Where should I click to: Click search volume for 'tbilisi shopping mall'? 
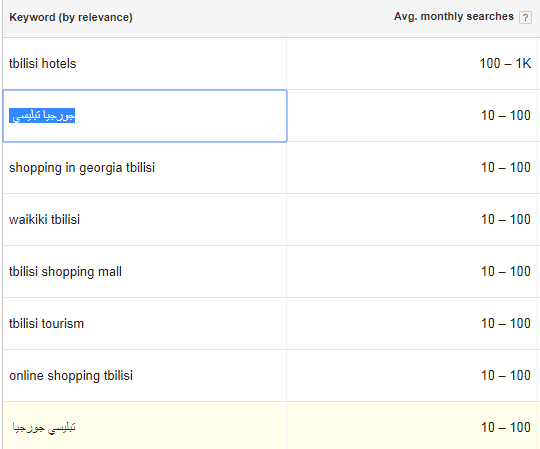506,271
